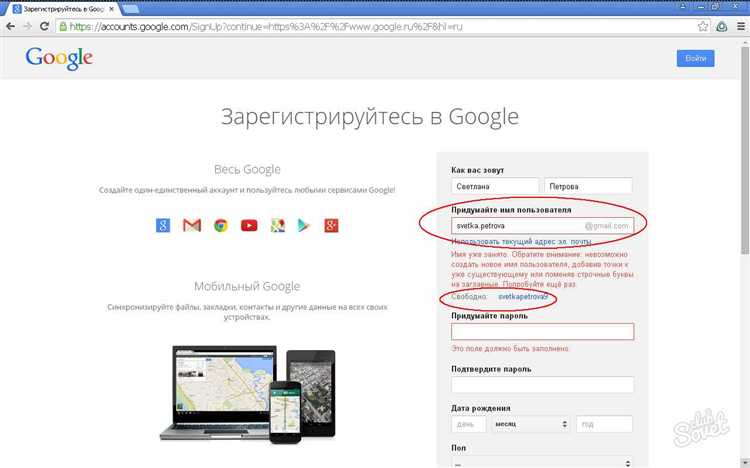The height and width of the screenshot is (468, 750).
Task: Reload the page in the browser toolbar
Action: pos(44,26)
